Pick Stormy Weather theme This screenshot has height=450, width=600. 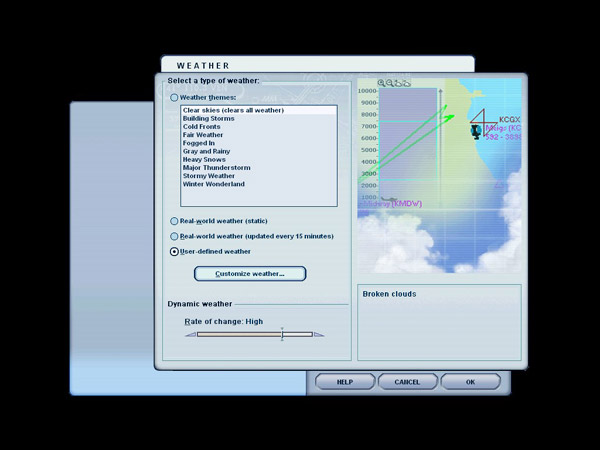point(209,176)
